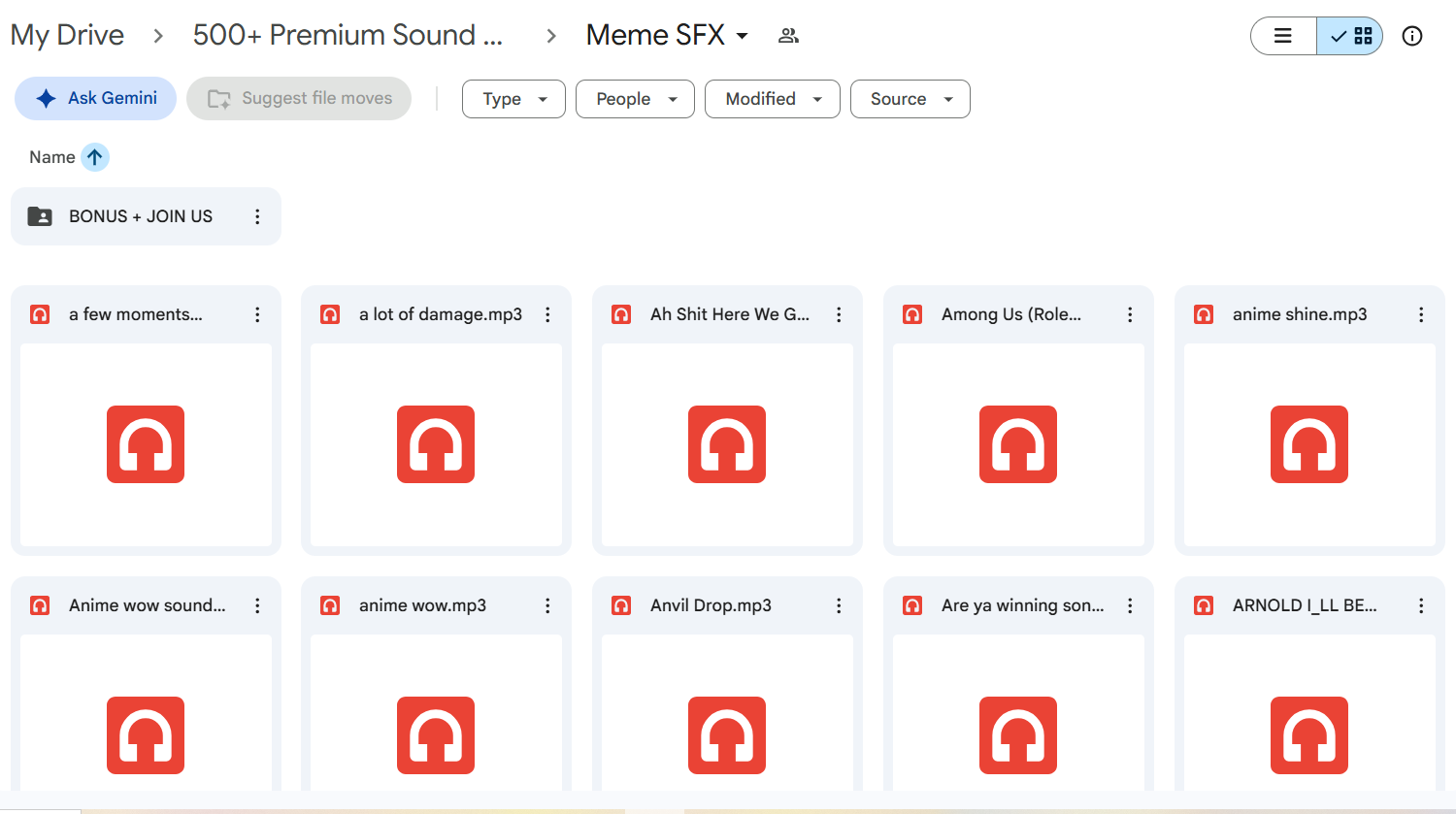The image size is (1456, 814).
Task: Switch to grid layout view
Action: click(1350, 36)
